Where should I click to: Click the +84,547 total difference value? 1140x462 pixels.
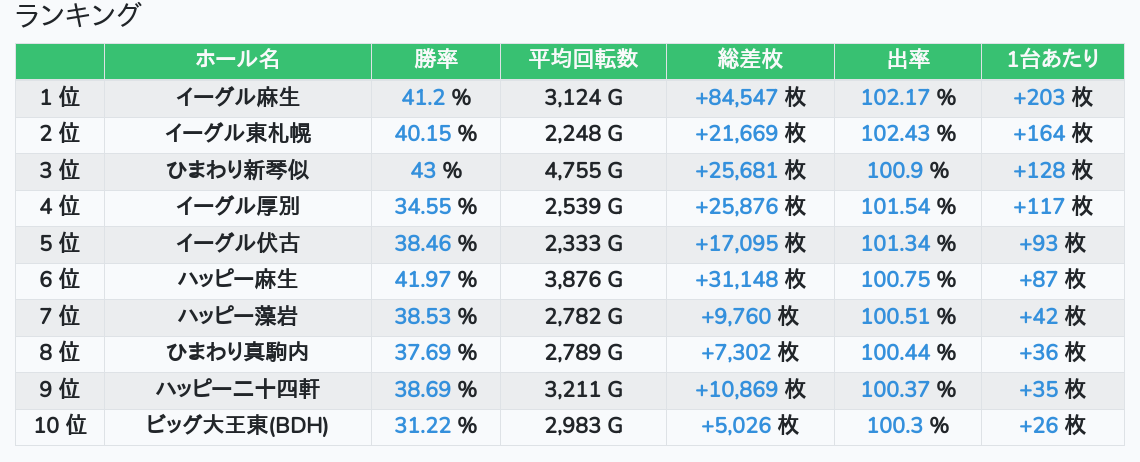point(736,97)
